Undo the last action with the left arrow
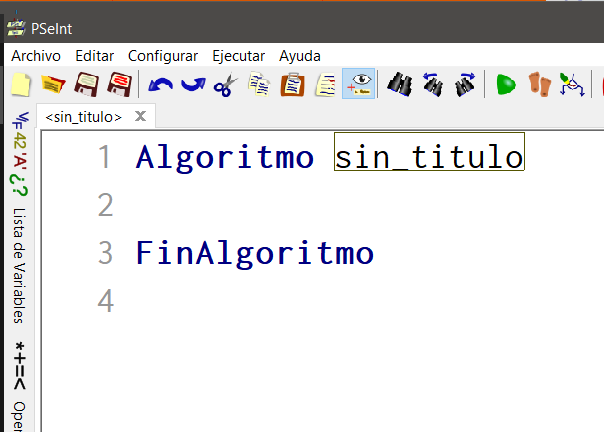 pos(160,84)
